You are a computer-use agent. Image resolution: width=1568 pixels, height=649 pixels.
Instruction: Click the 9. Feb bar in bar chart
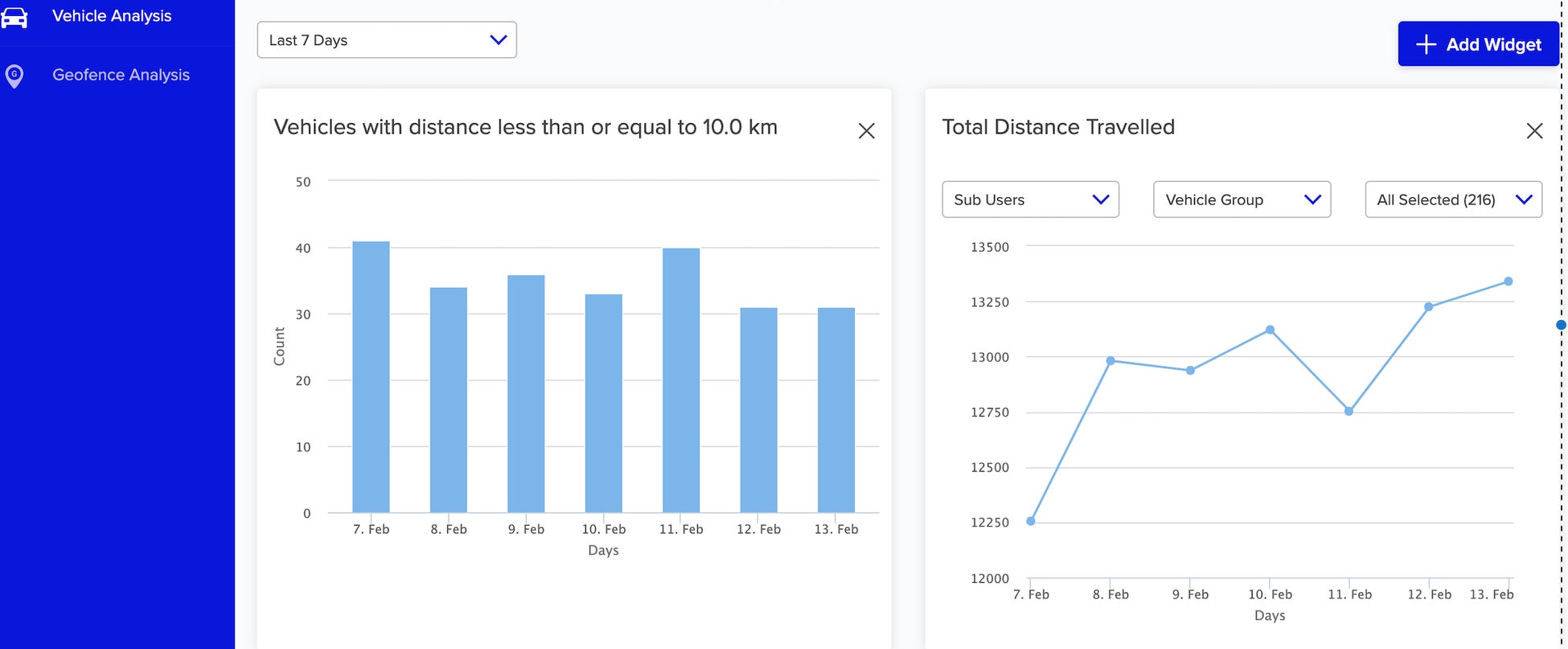(x=526, y=394)
